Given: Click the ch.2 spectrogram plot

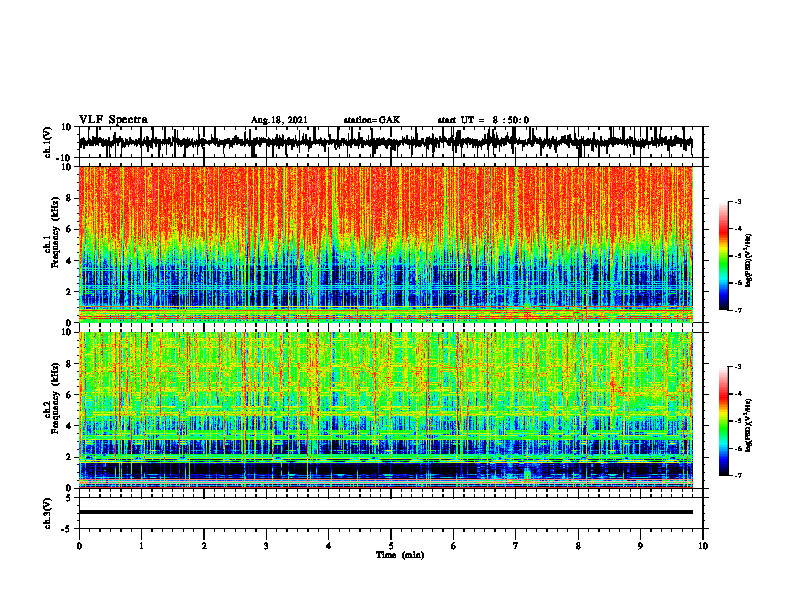Looking at the screenshot, I should tap(386, 410).
